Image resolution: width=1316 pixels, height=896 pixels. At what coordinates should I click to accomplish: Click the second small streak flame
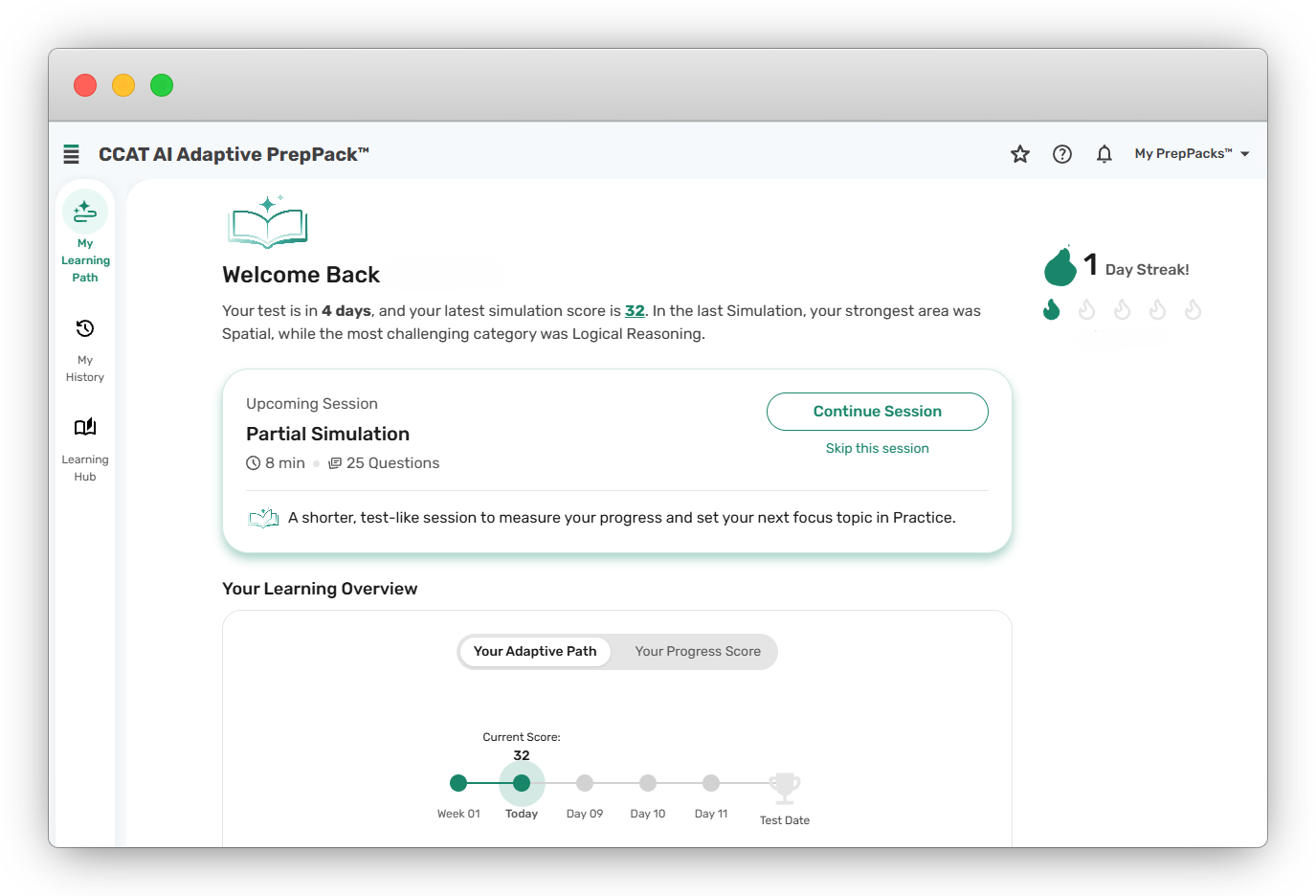[x=1087, y=309]
